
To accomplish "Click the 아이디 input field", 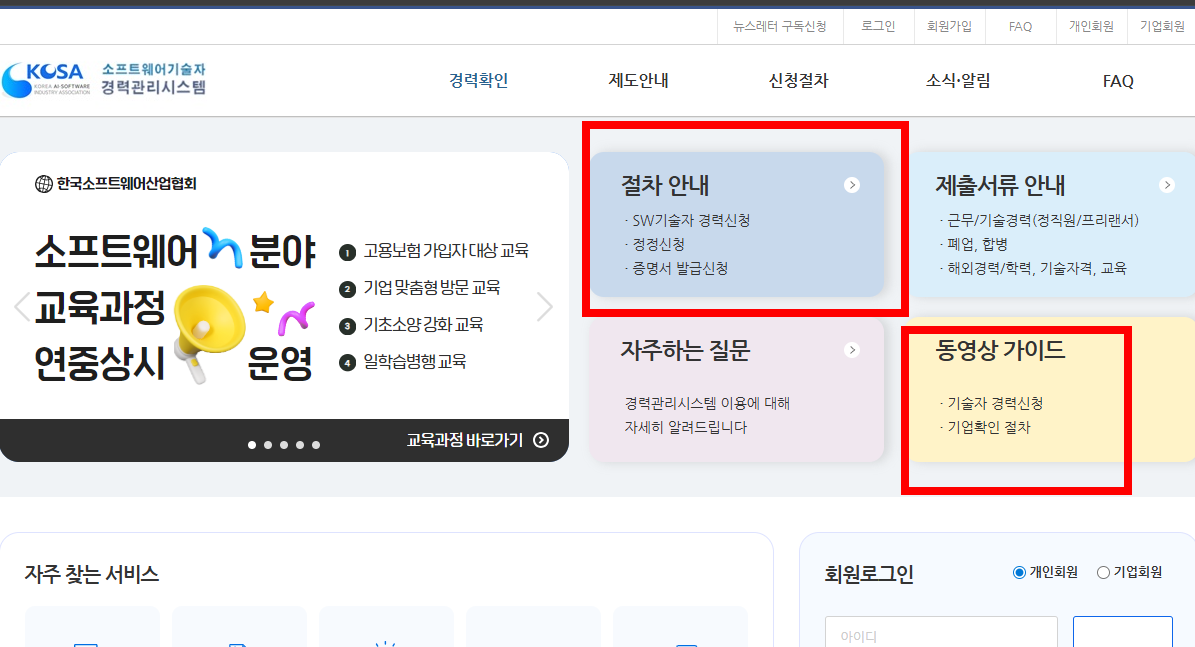I will (940, 634).
